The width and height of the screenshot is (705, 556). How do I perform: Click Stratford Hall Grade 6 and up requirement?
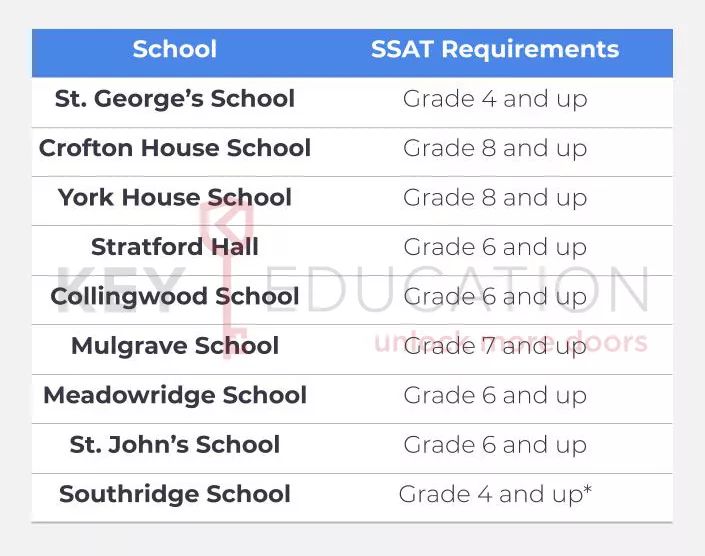(x=495, y=247)
